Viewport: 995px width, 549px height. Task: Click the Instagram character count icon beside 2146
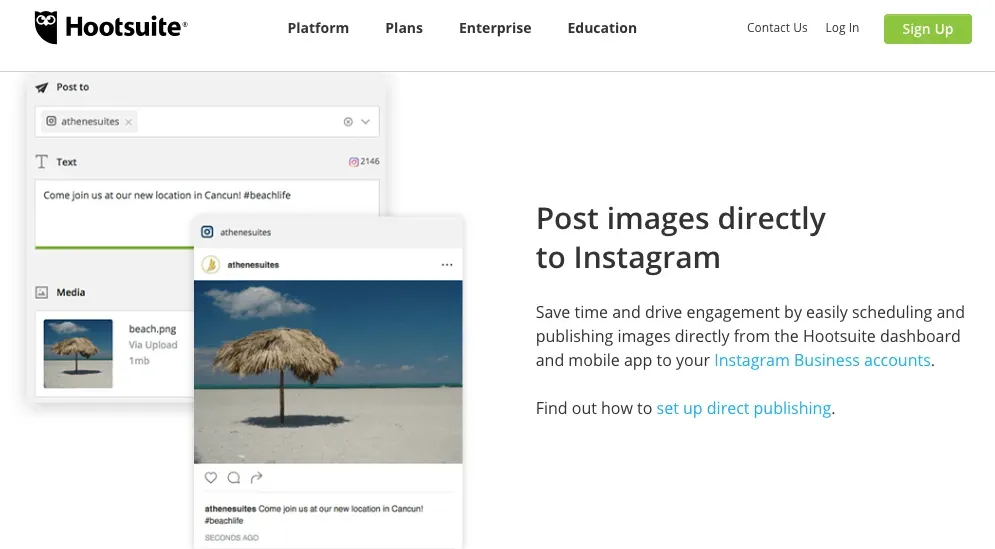[x=353, y=162]
